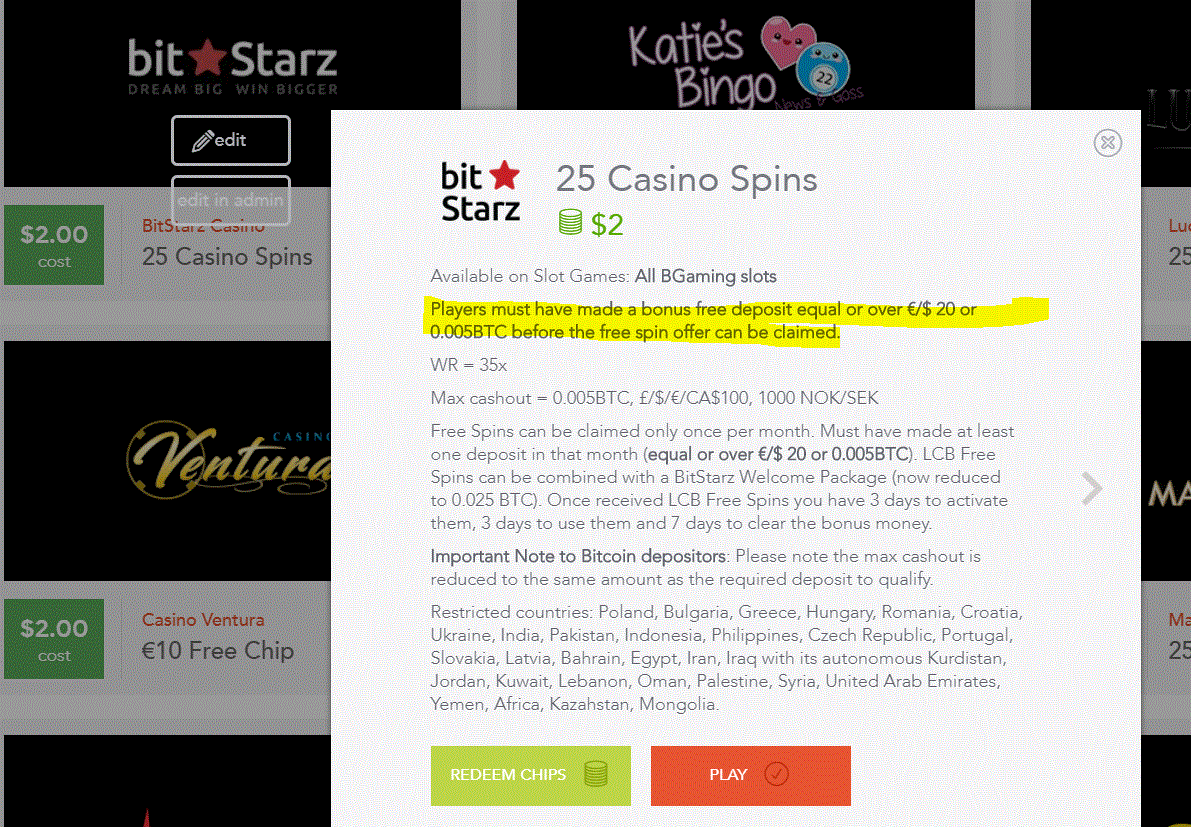Click the €10 Free Chip offer title
Image resolution: width=1191 pixels, height=827 pixels.
pyautogui.click(x=218, y=651)
